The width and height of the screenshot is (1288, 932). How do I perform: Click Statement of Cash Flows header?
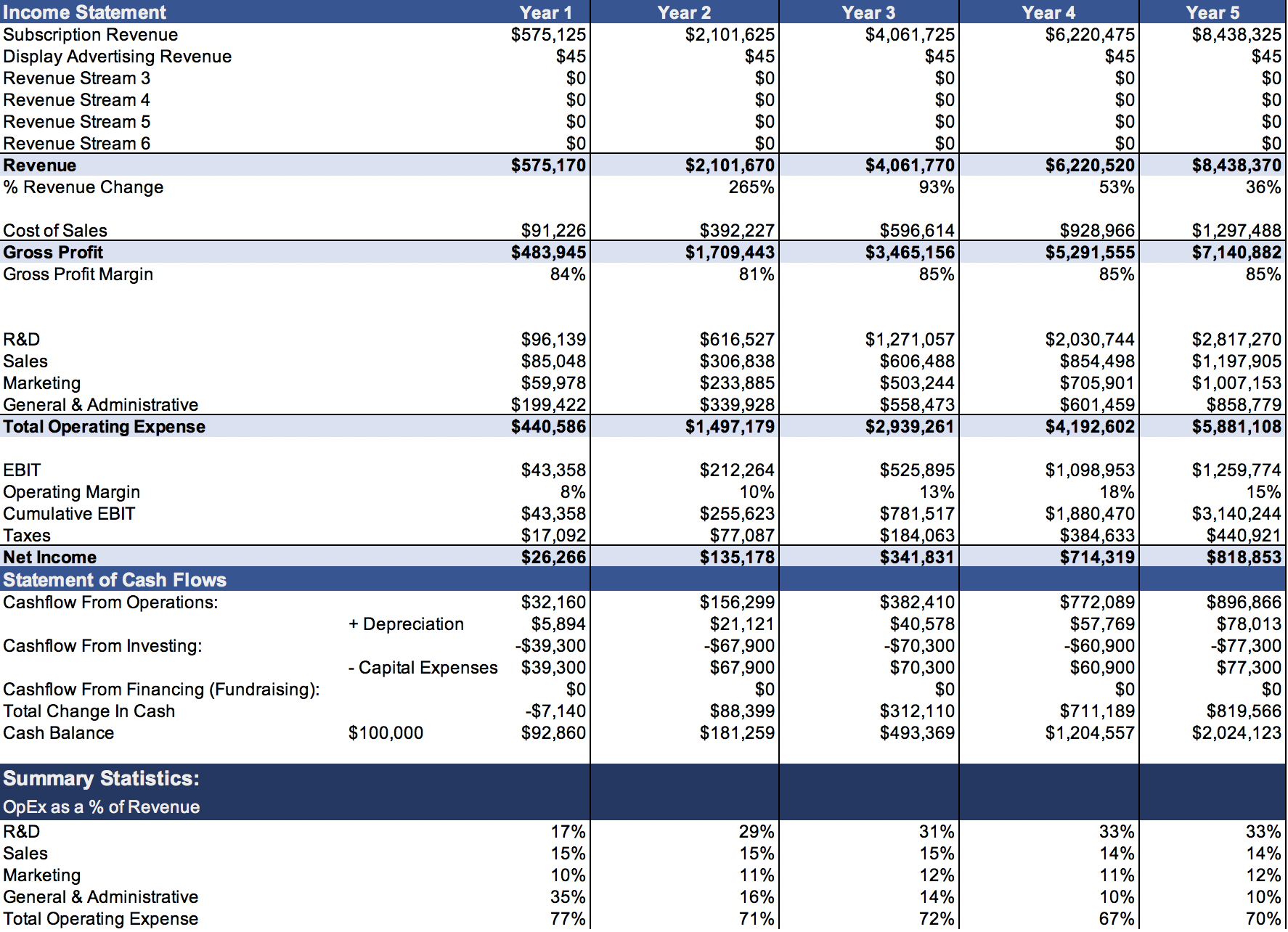tap(115, 580)
